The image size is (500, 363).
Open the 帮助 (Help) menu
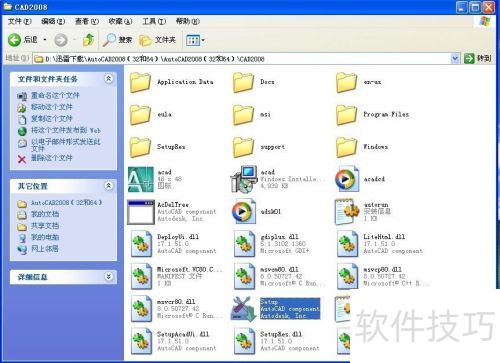coord(188,22)
